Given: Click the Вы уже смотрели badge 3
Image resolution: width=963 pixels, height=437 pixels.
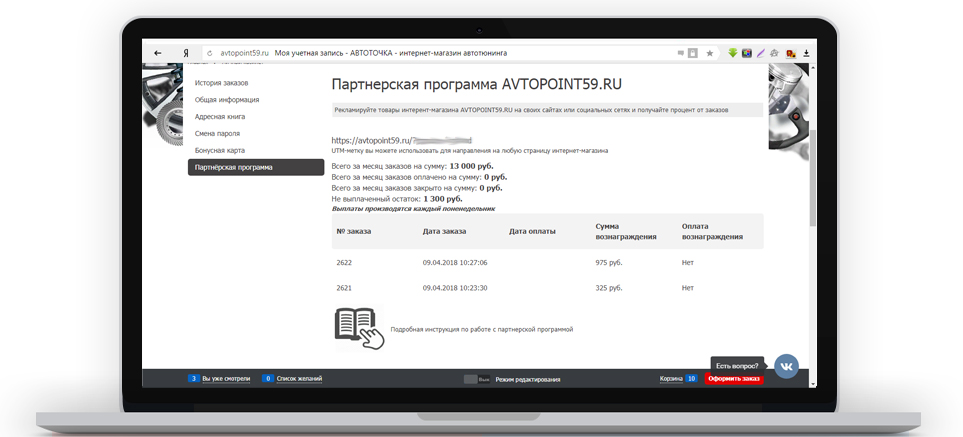Looking at the screenshot, I should point(193,379).
